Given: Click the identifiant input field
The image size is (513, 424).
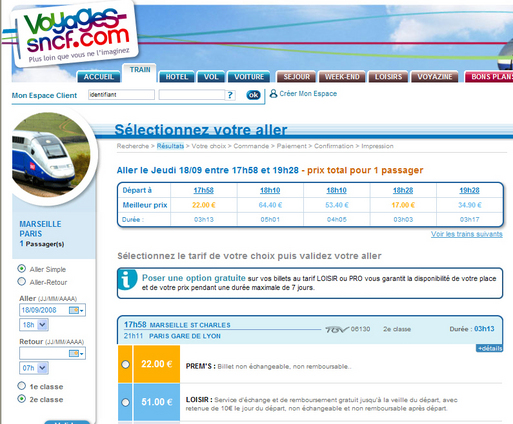Looking at the screenshot, I should pyautogui.click(x=121, y=95).
